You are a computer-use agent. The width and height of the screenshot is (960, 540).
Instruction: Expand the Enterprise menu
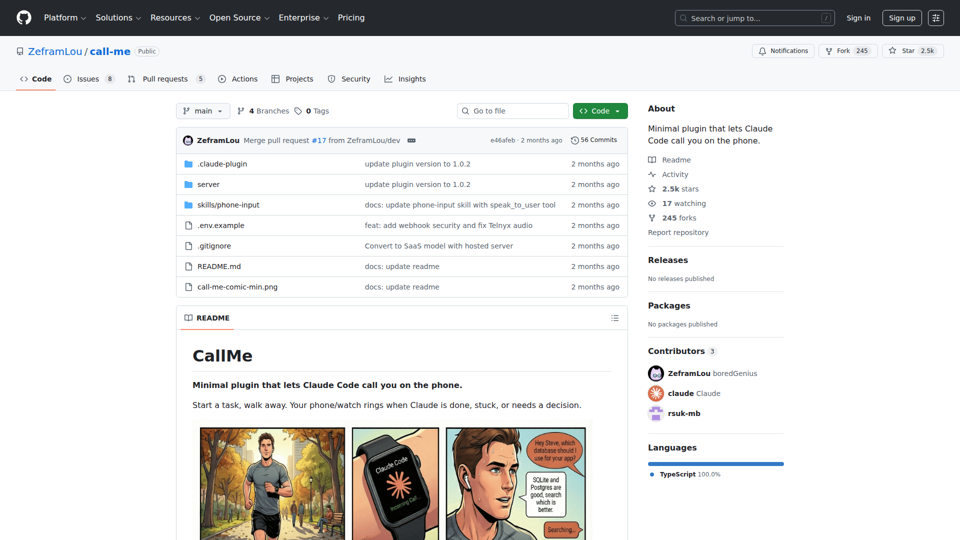click(304, 18)
